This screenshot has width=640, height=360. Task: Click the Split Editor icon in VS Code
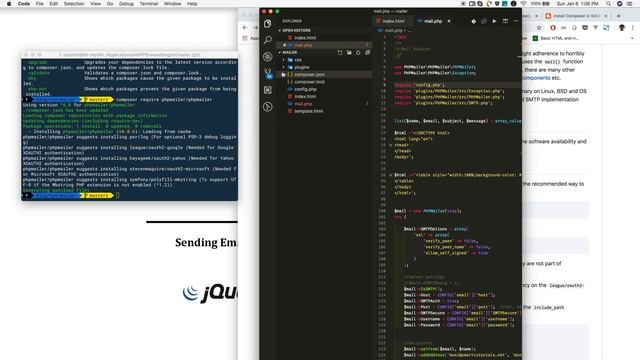[505, 21]
